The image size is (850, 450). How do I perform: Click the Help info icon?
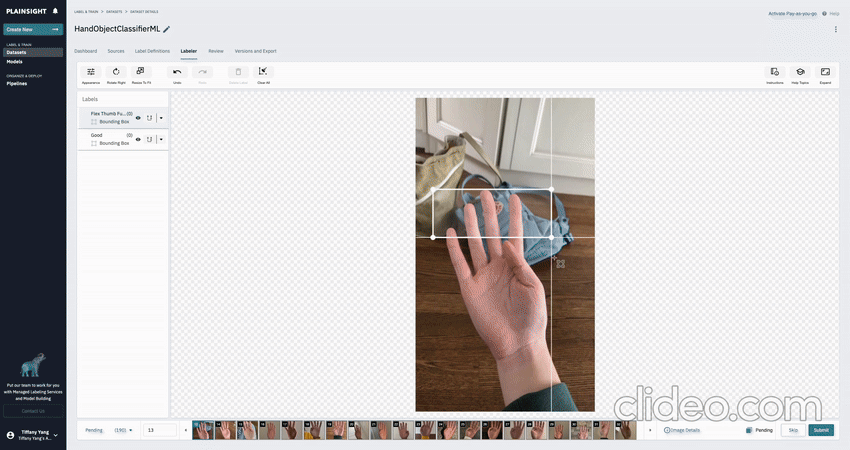click(x=824, y=14)
